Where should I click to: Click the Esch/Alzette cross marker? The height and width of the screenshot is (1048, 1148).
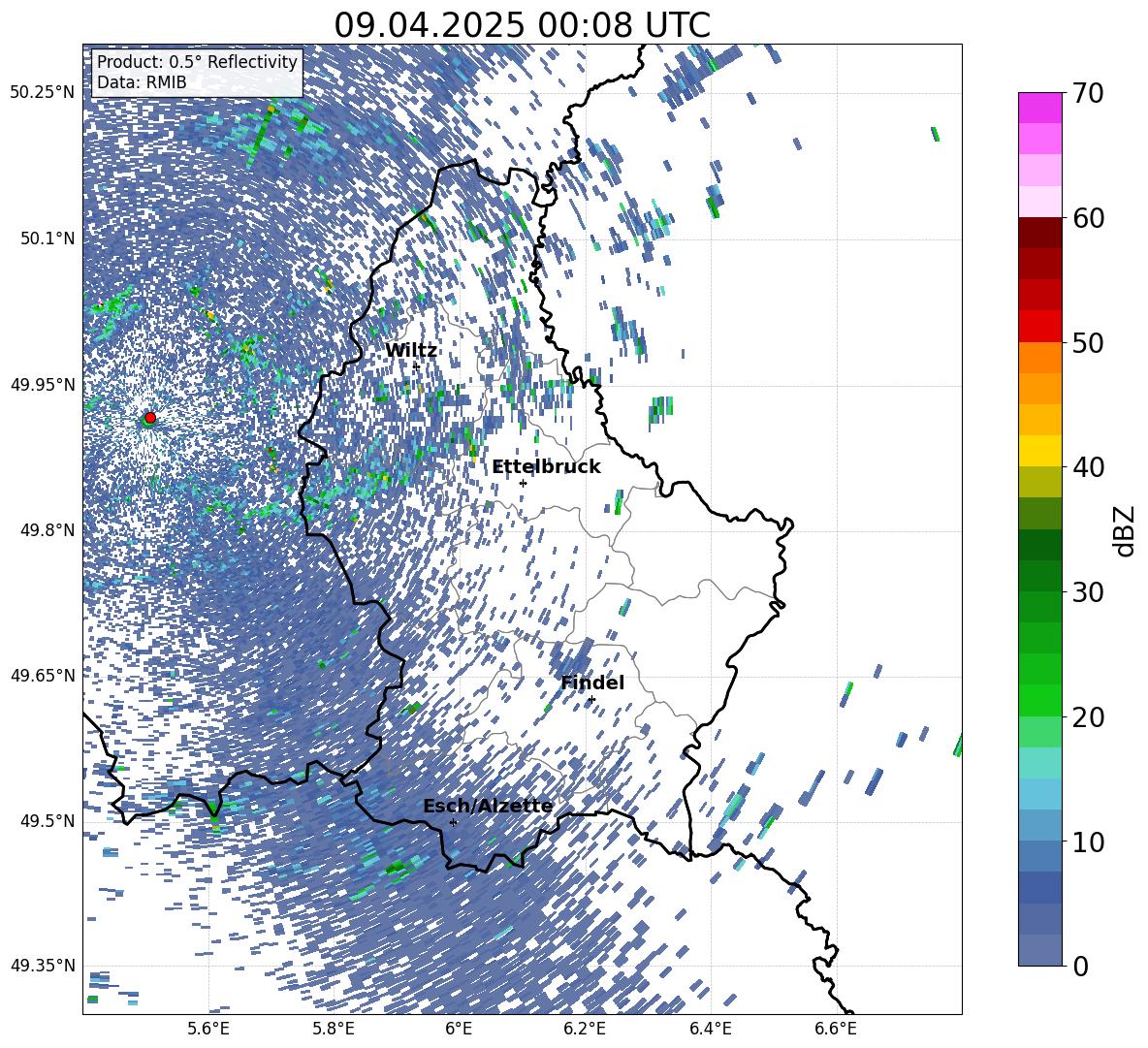tap(453, 822)
